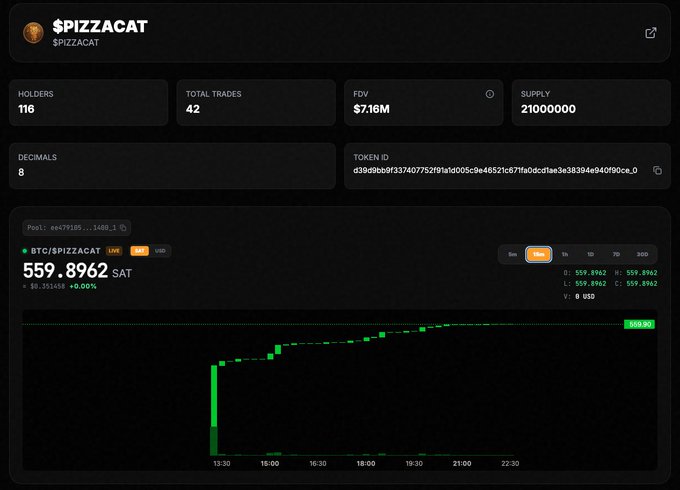Click the Low price readout value
Viewport: 680px width, 490px height.
591,284
